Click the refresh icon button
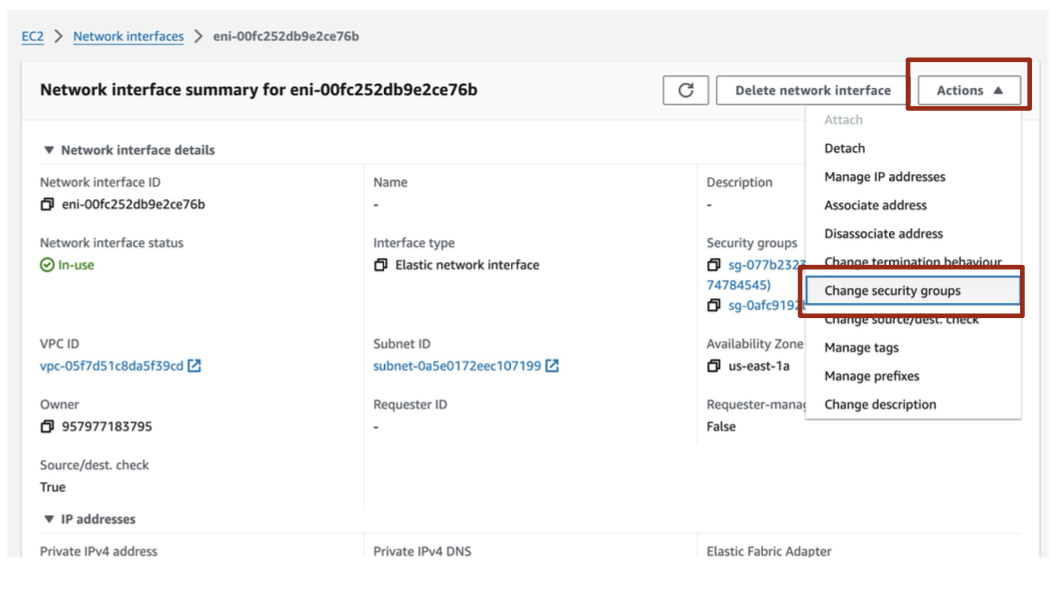This screenshot has width=1062, height=592. click(x=685, y=90)
